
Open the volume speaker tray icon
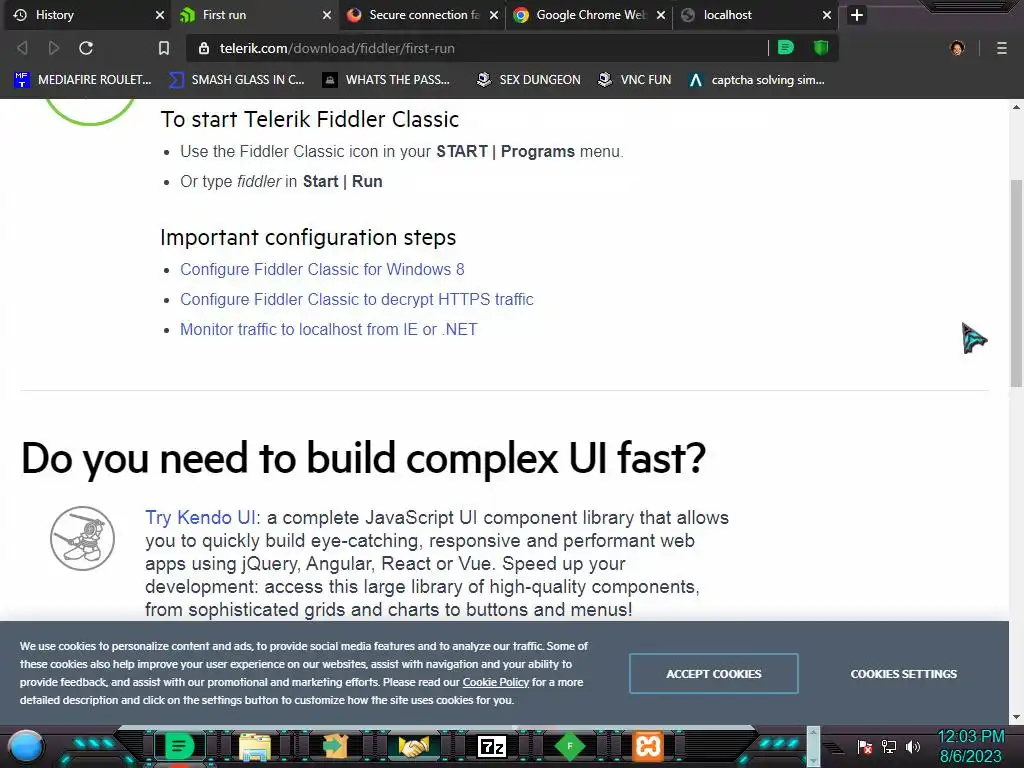pos(913,746)
